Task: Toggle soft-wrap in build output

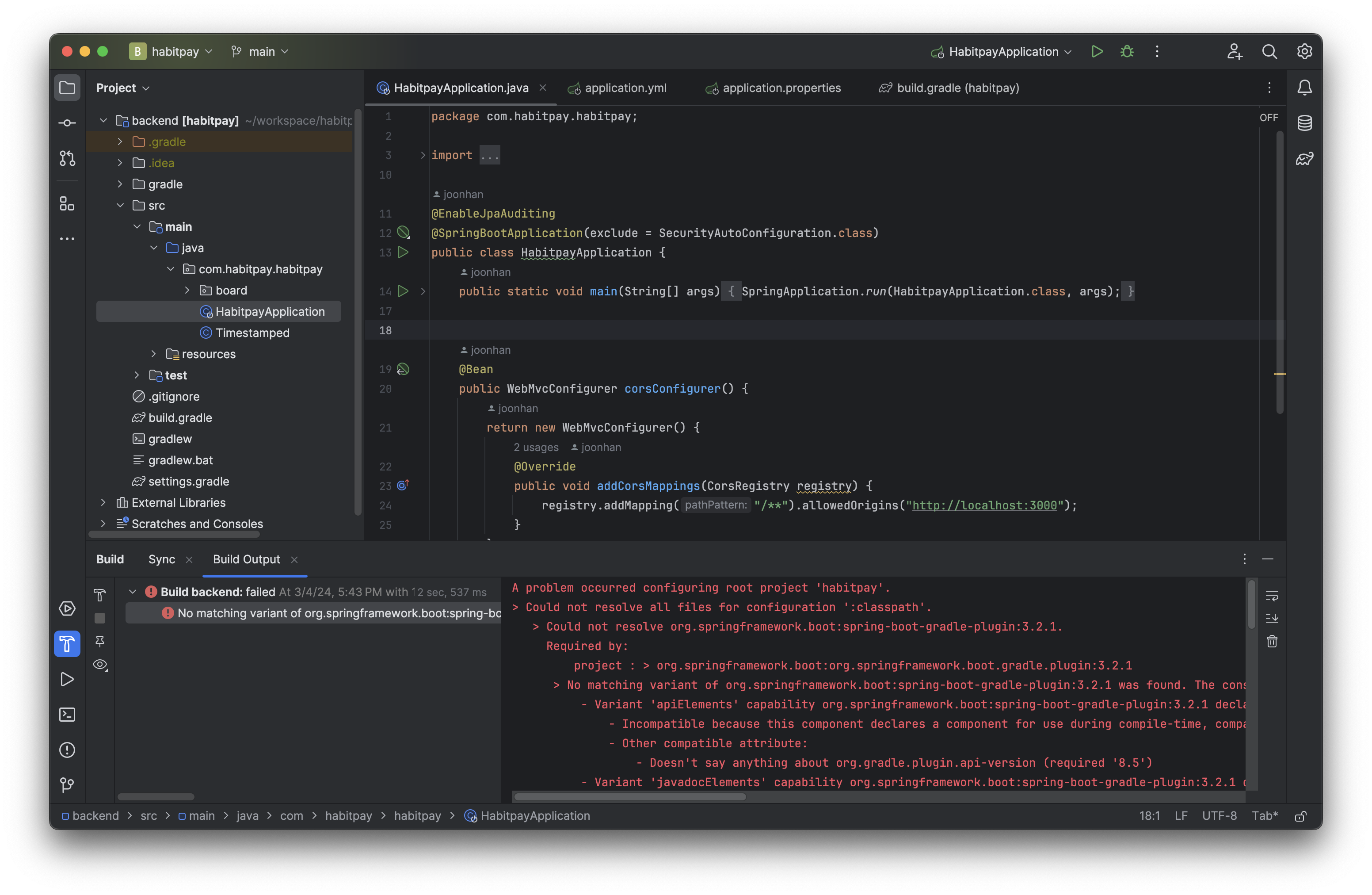Action: 1272,595
